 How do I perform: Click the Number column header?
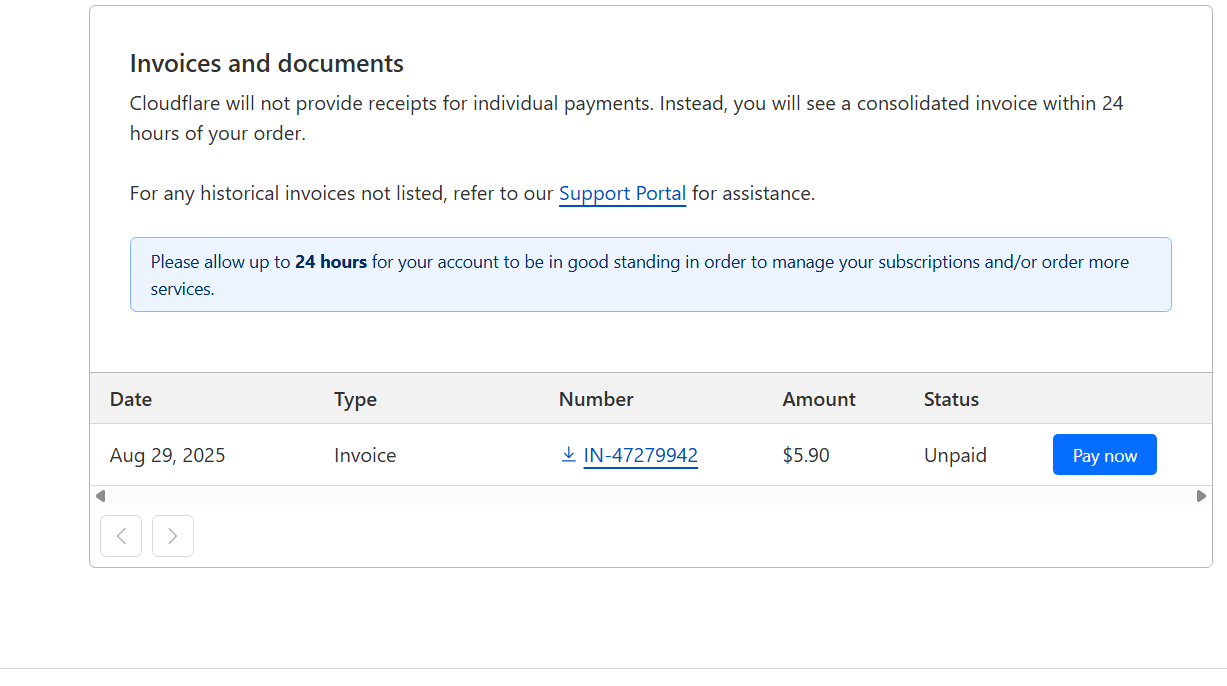596,399
